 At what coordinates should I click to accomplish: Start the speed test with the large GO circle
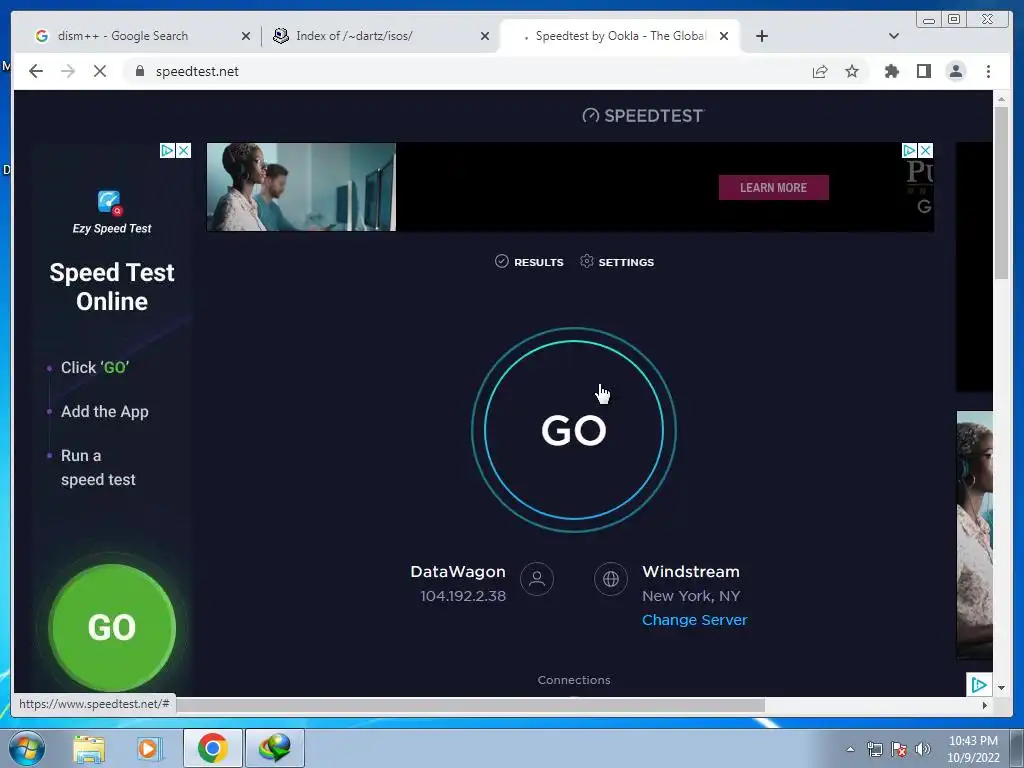click(573, 430)
